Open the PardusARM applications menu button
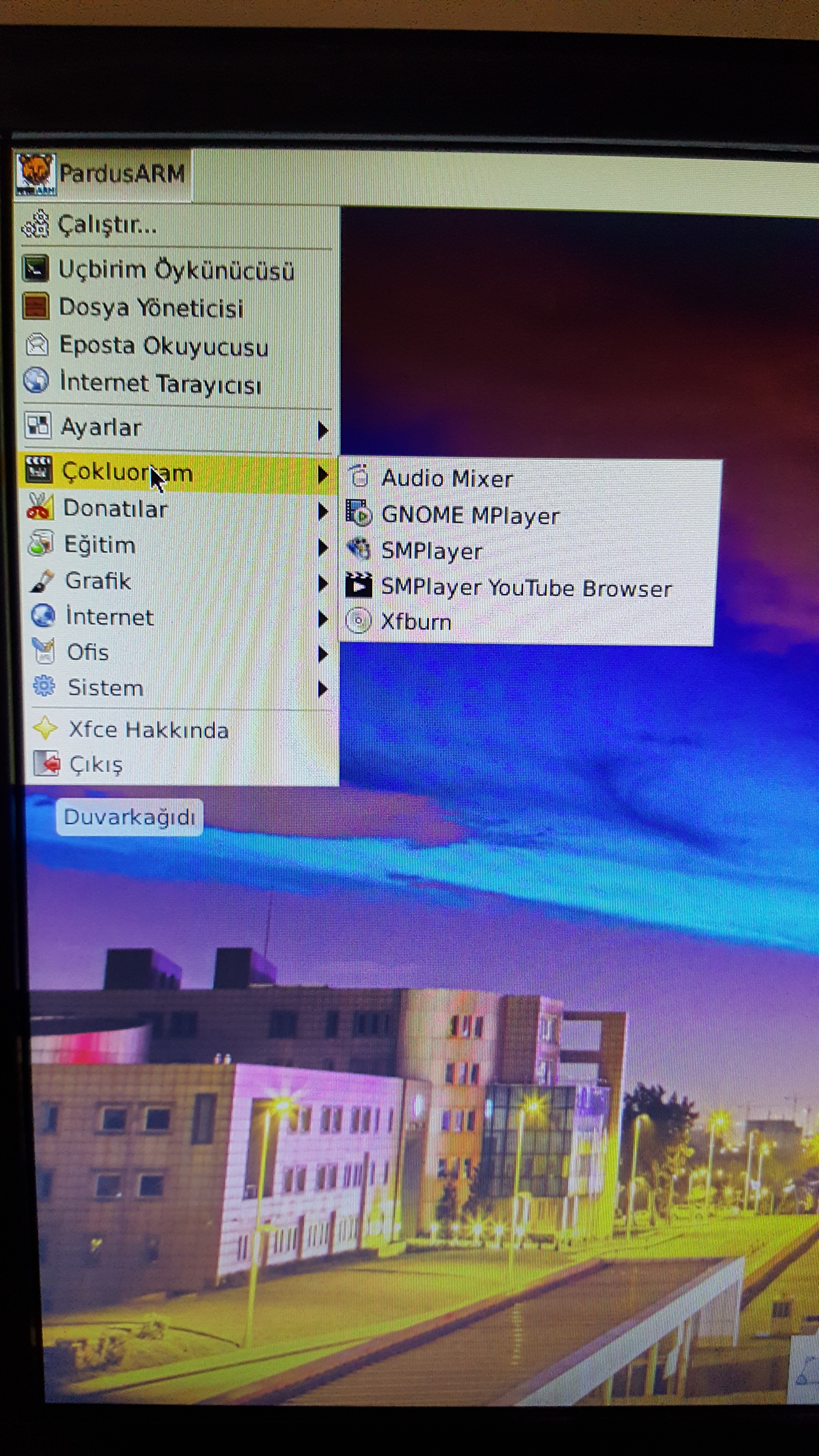 point(103,174)
